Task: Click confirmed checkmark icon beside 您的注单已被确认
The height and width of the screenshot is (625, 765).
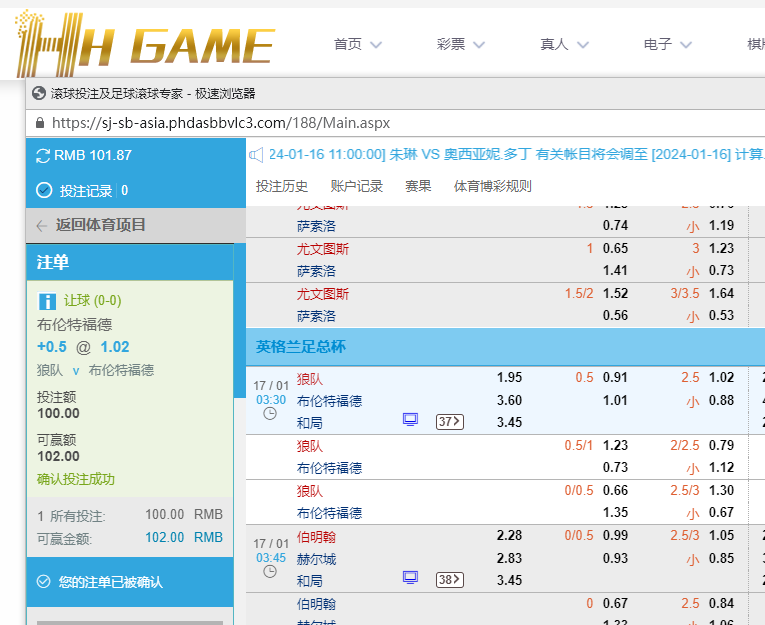Action: pos(43,582)
